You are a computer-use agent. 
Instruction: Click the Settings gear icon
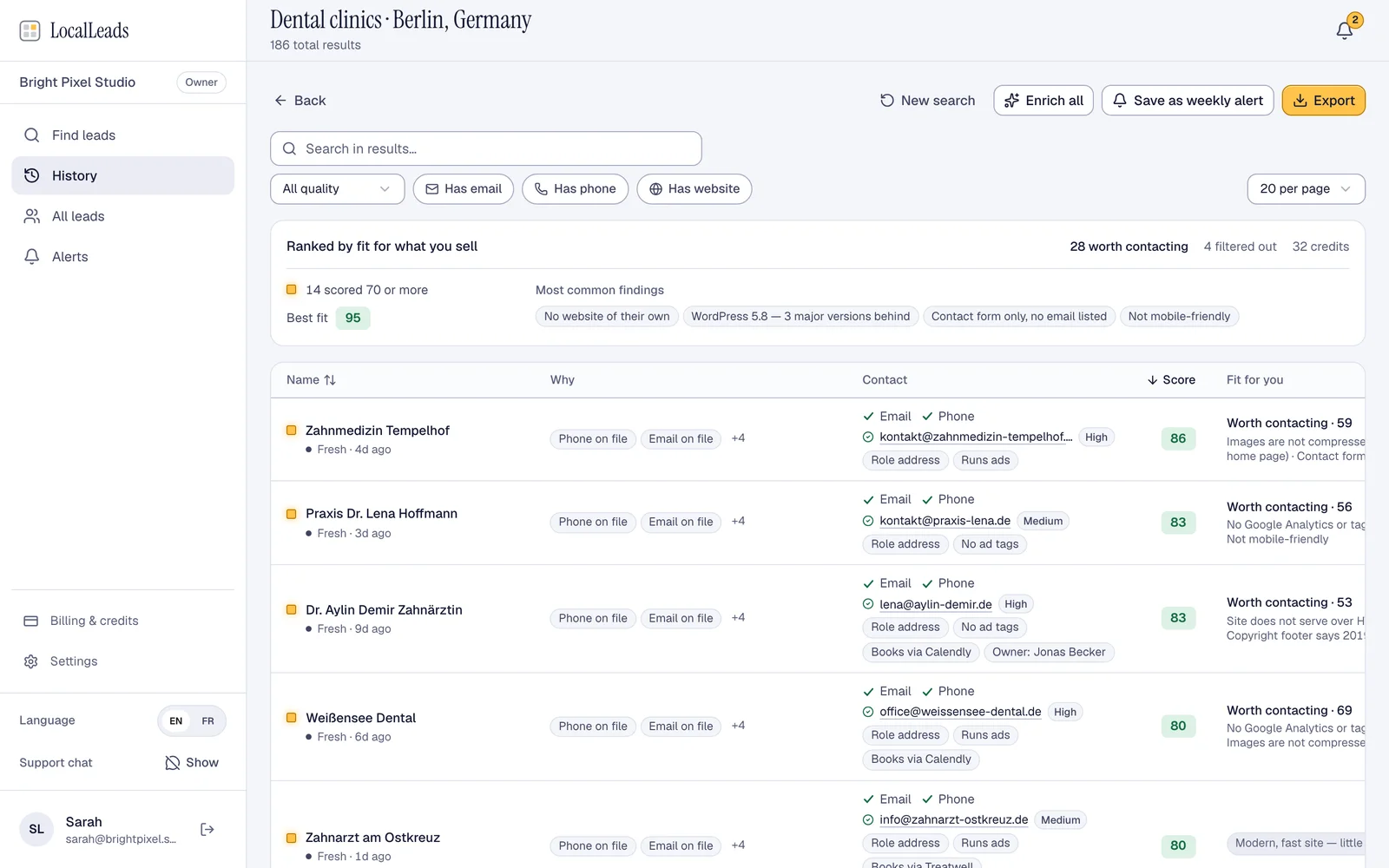(31, 661)
